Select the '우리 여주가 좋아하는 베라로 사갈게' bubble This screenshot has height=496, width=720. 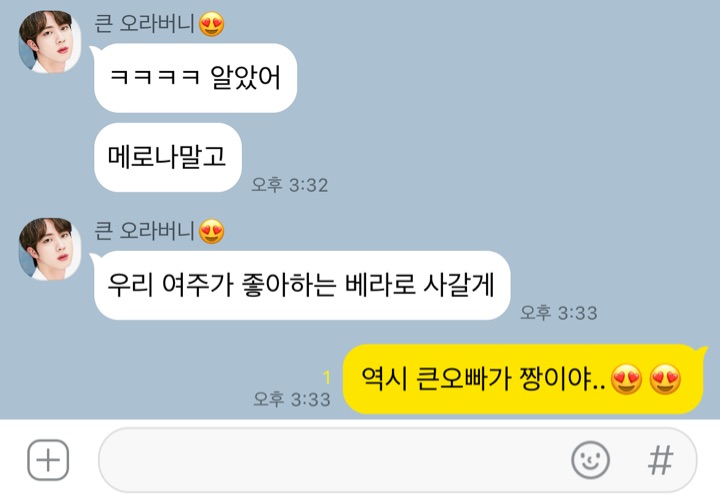[301, 285]
